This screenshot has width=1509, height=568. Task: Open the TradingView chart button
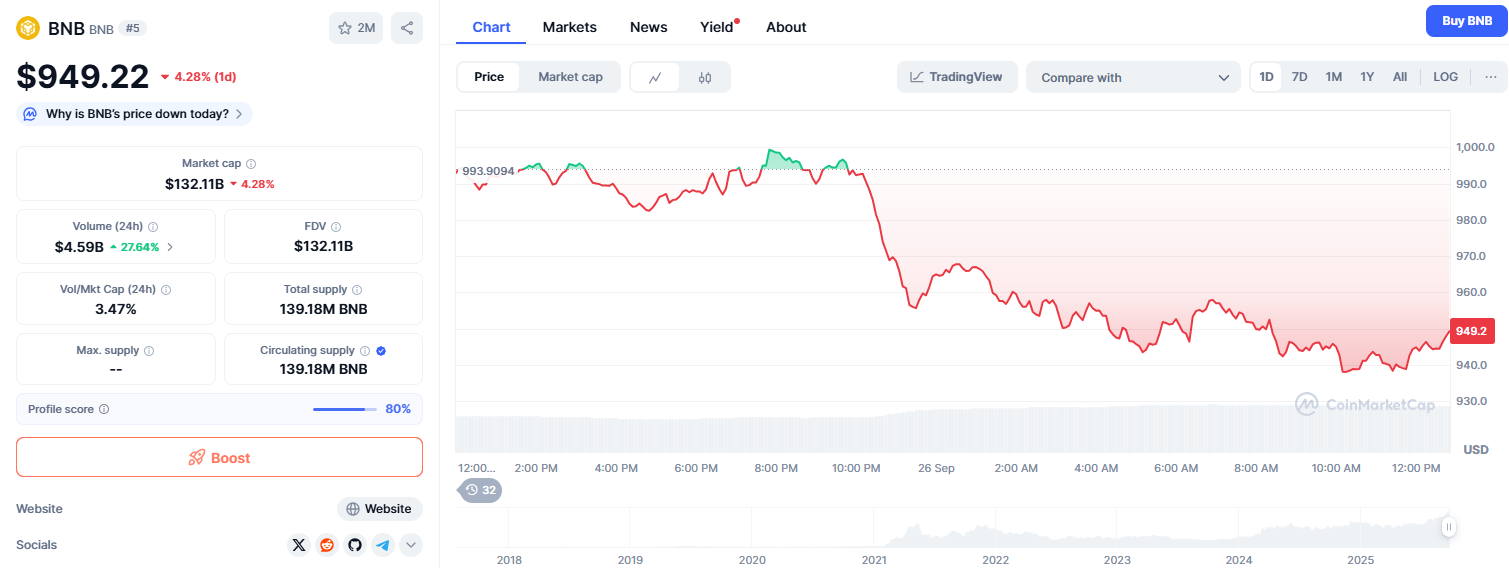pos(957,77)
